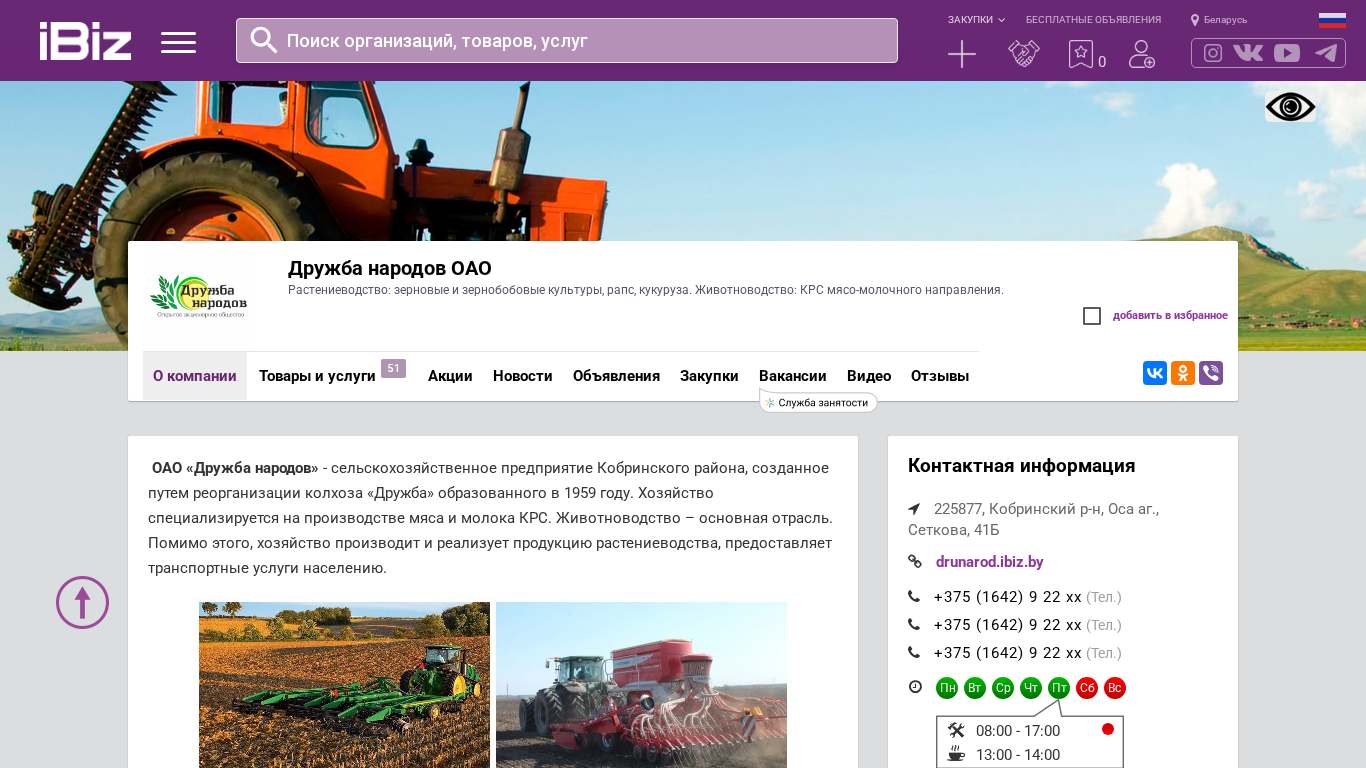Click the 51 badge on Товары и услуги

tap(393, 369)
